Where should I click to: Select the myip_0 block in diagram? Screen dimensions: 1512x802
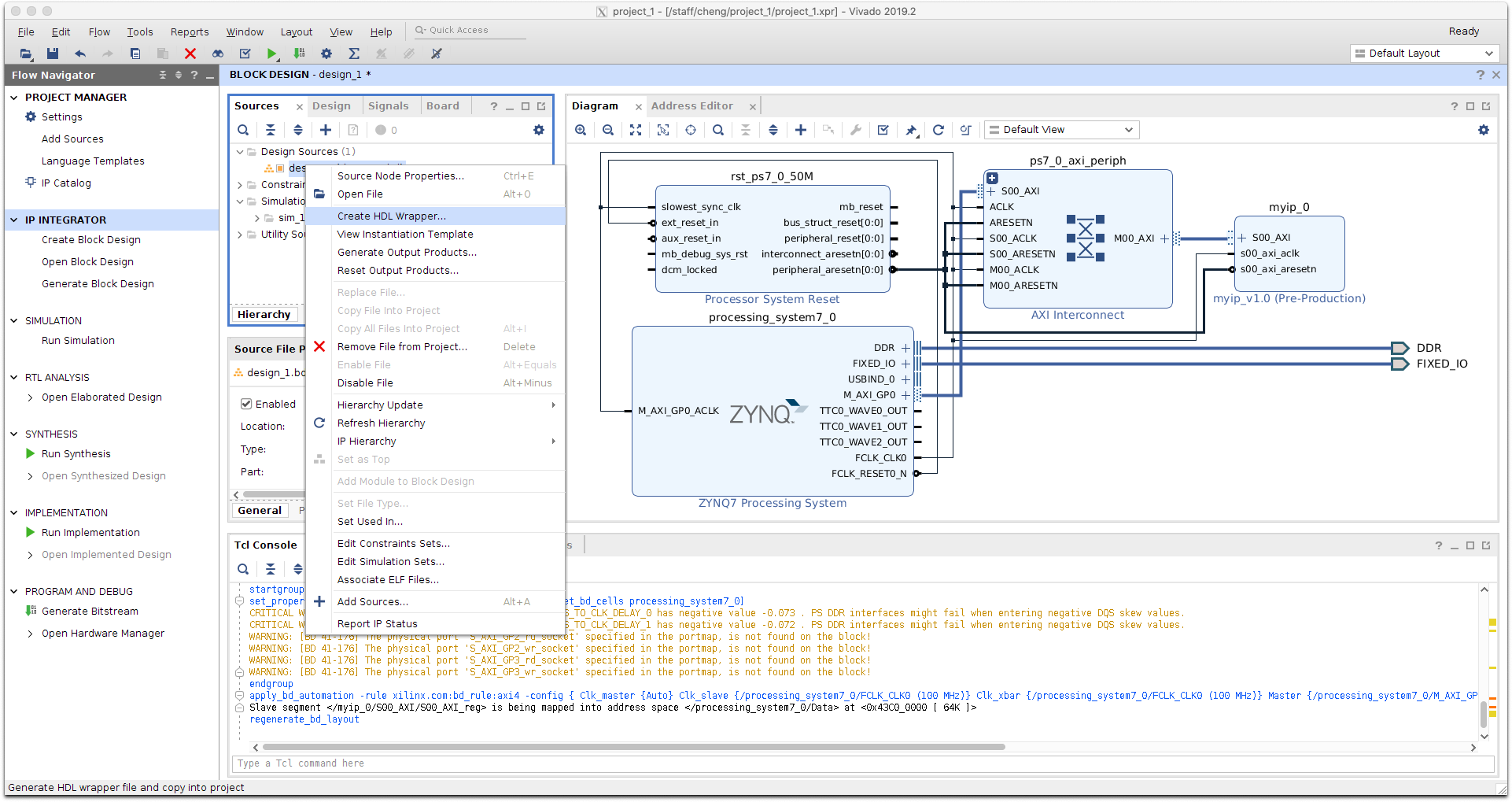pos(1289,254)
